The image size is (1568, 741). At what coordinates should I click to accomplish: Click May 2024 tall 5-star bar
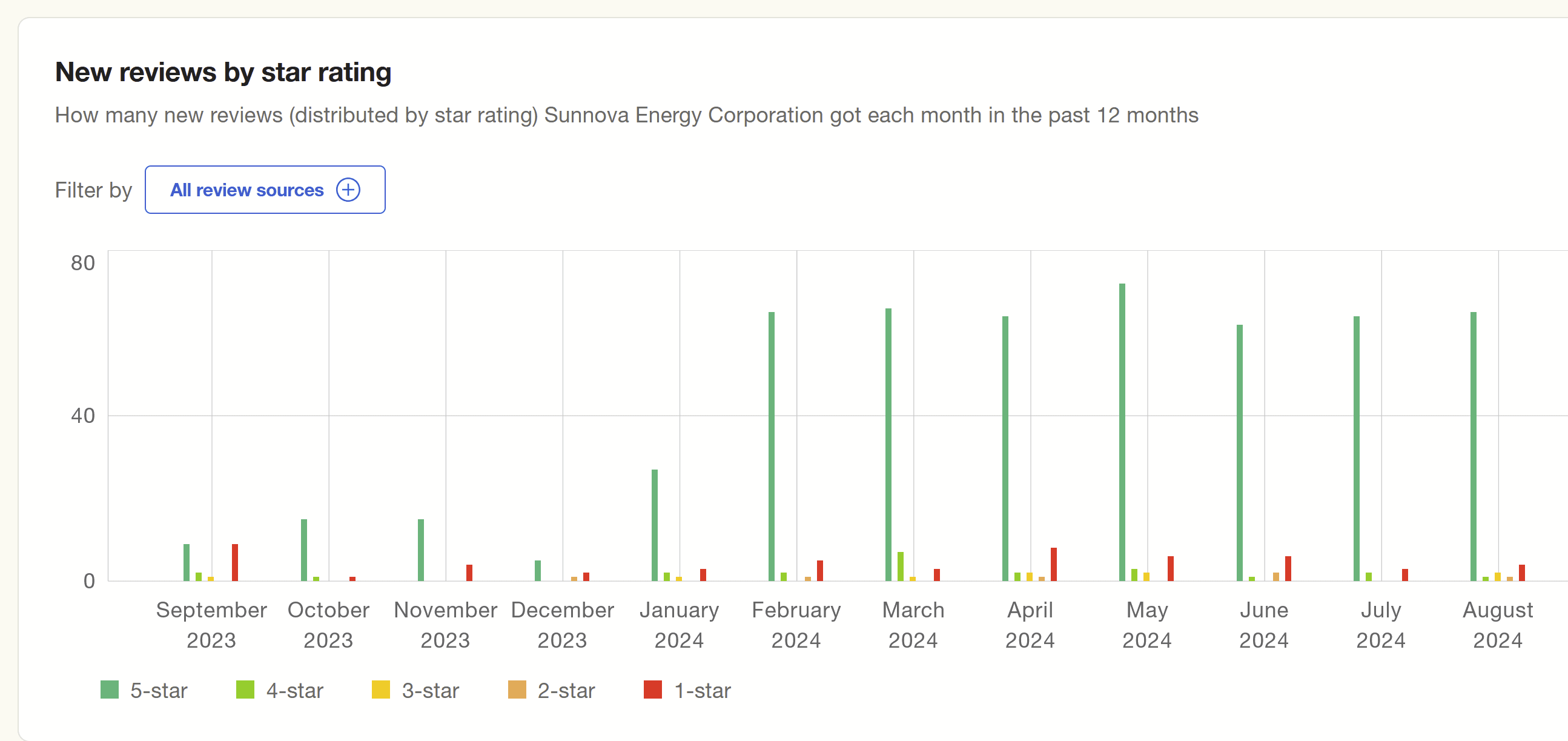[x=1122, y=433]
